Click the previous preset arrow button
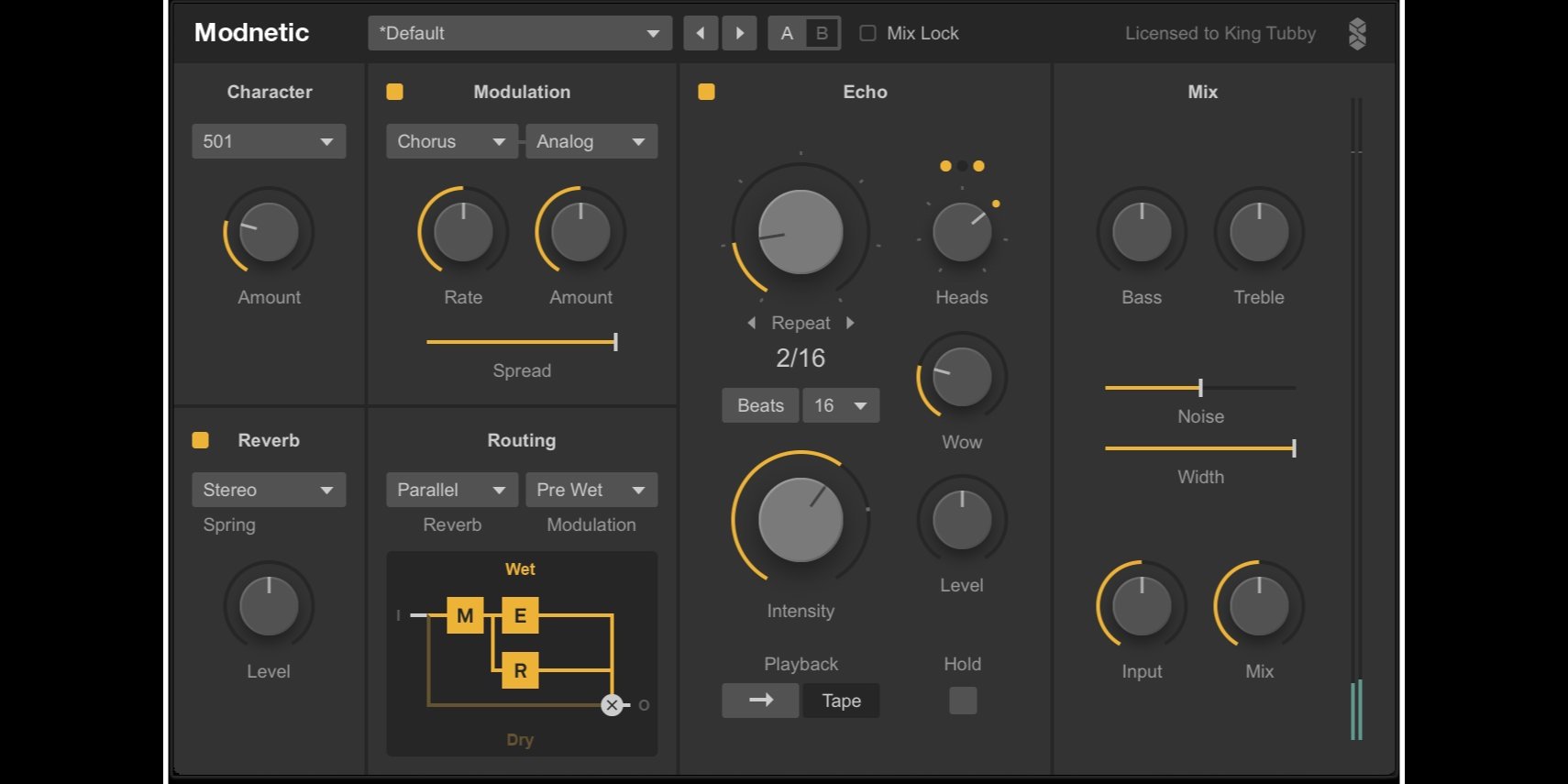This screenshot has height=784, width=1568. pyautogui.click(x=701, y=33)
